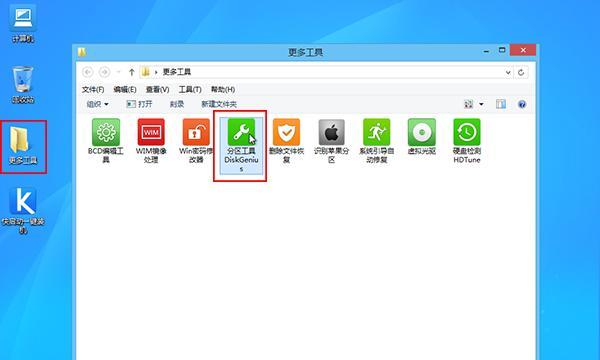Toggle the preview pane icon

pos(501,104)
